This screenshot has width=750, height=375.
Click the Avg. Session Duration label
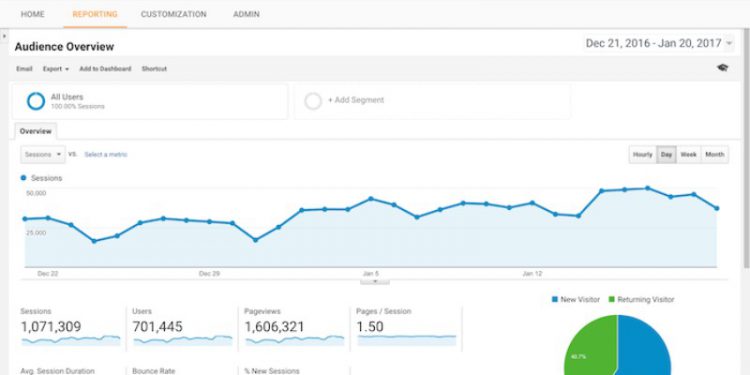(57, 371)
